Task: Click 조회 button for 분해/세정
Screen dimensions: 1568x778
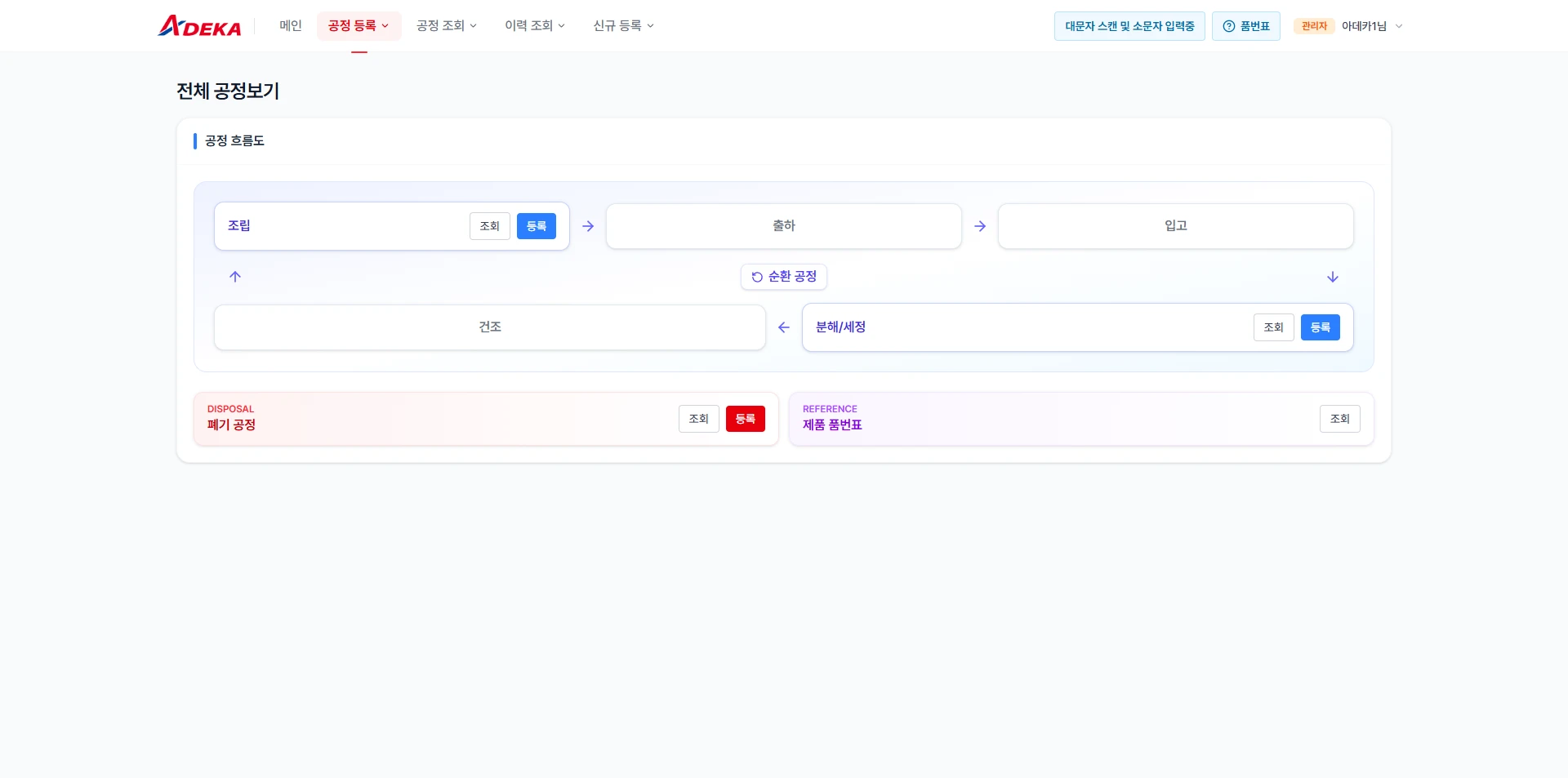Action: [1274, 327]
